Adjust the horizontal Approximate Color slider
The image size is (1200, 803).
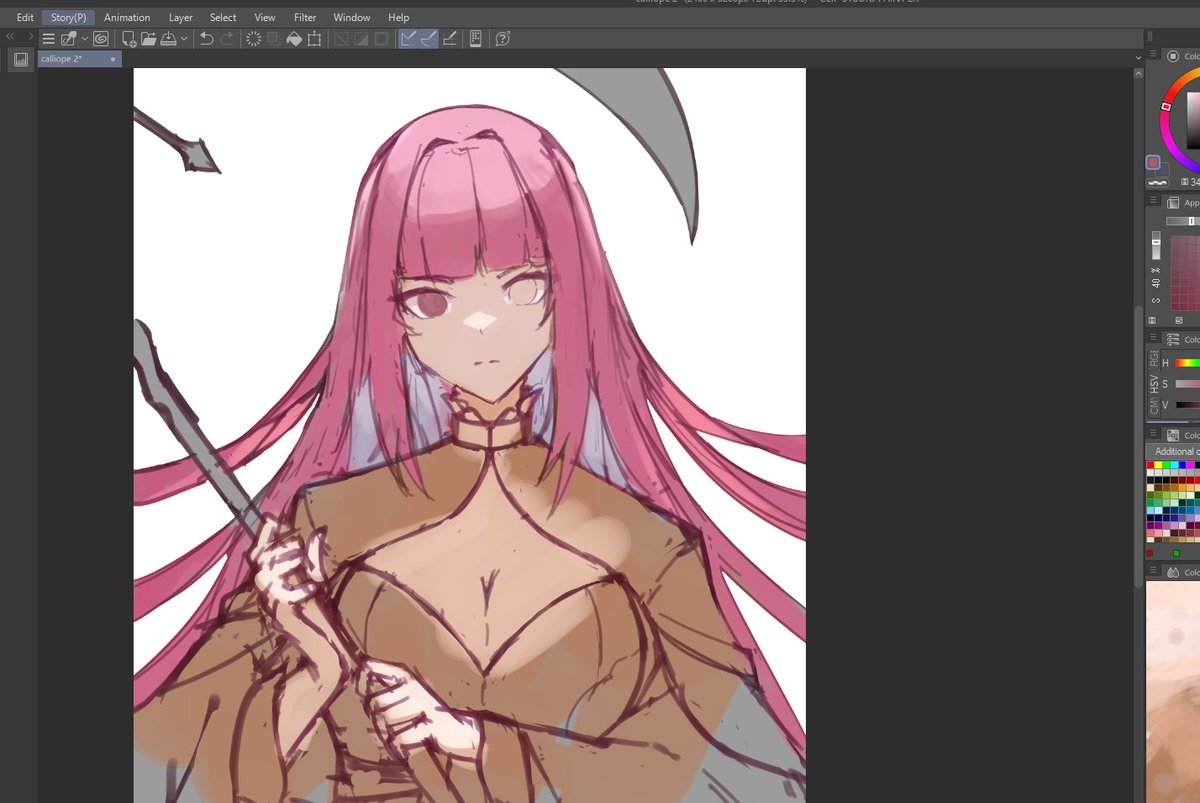click(1183, 221)
